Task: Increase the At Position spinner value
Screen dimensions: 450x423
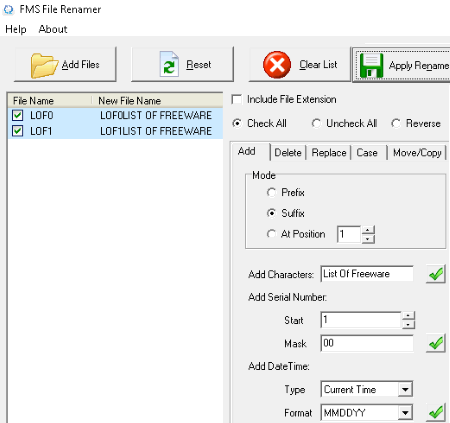Action: [x=368, y=230]
